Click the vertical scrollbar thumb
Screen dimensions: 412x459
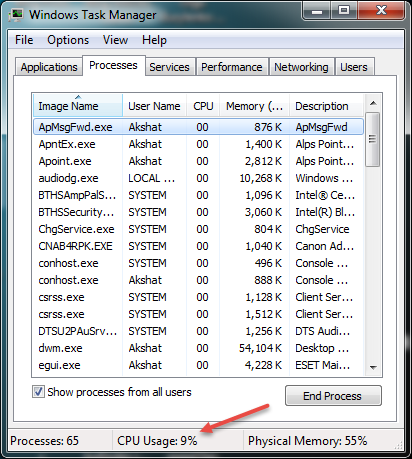tap(373, 139)
